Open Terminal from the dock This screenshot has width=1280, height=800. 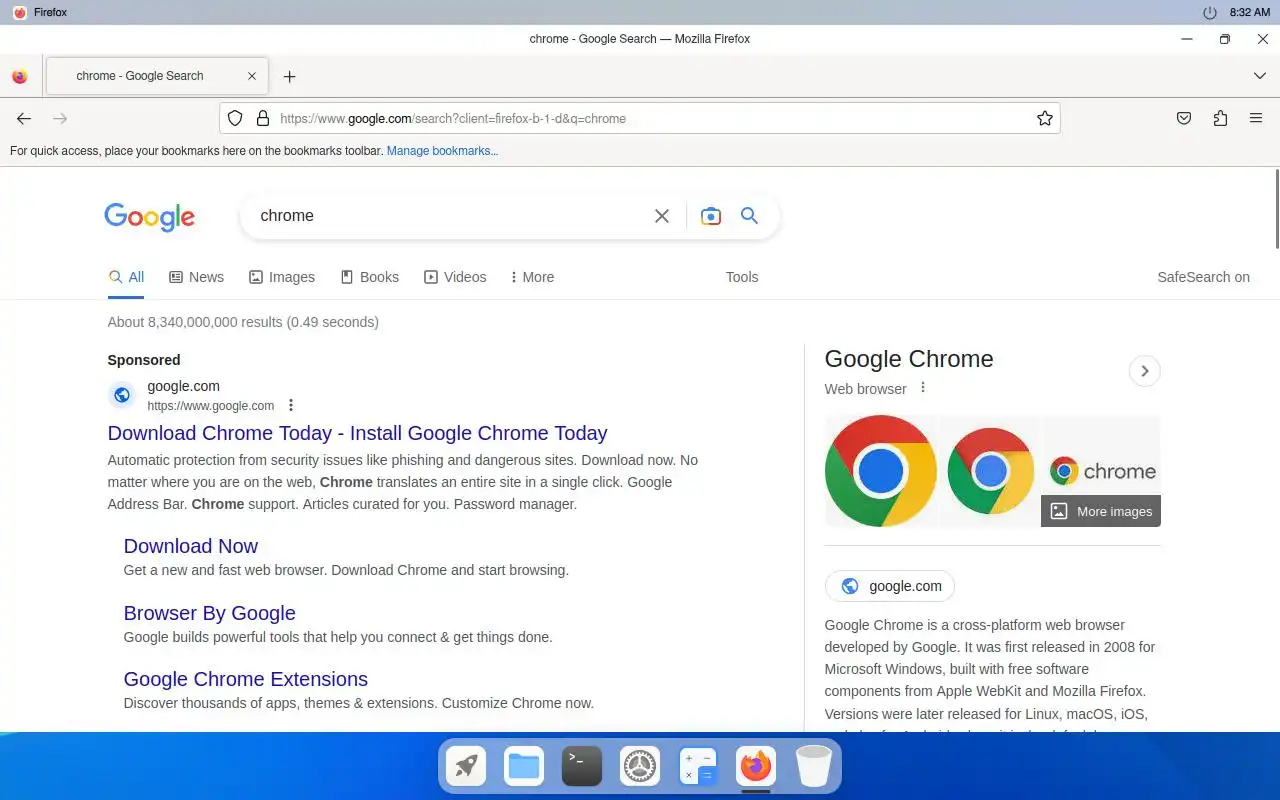click(582, 767)
